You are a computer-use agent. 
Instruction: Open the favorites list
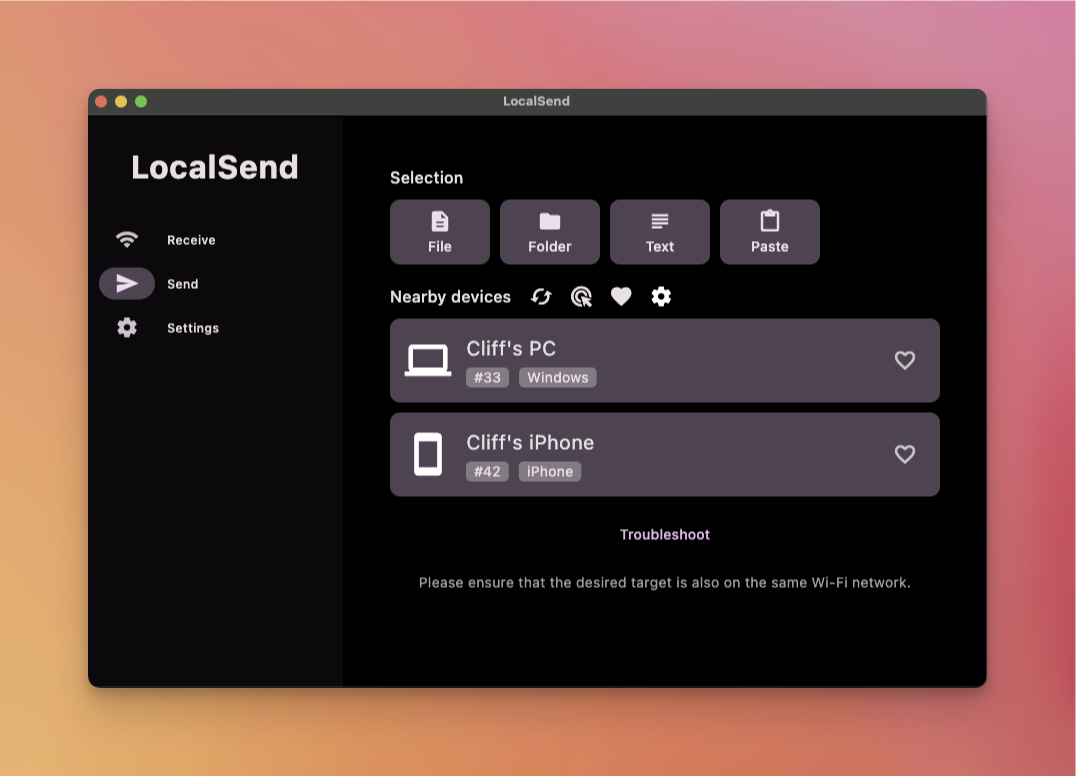[x=621, y=297]
